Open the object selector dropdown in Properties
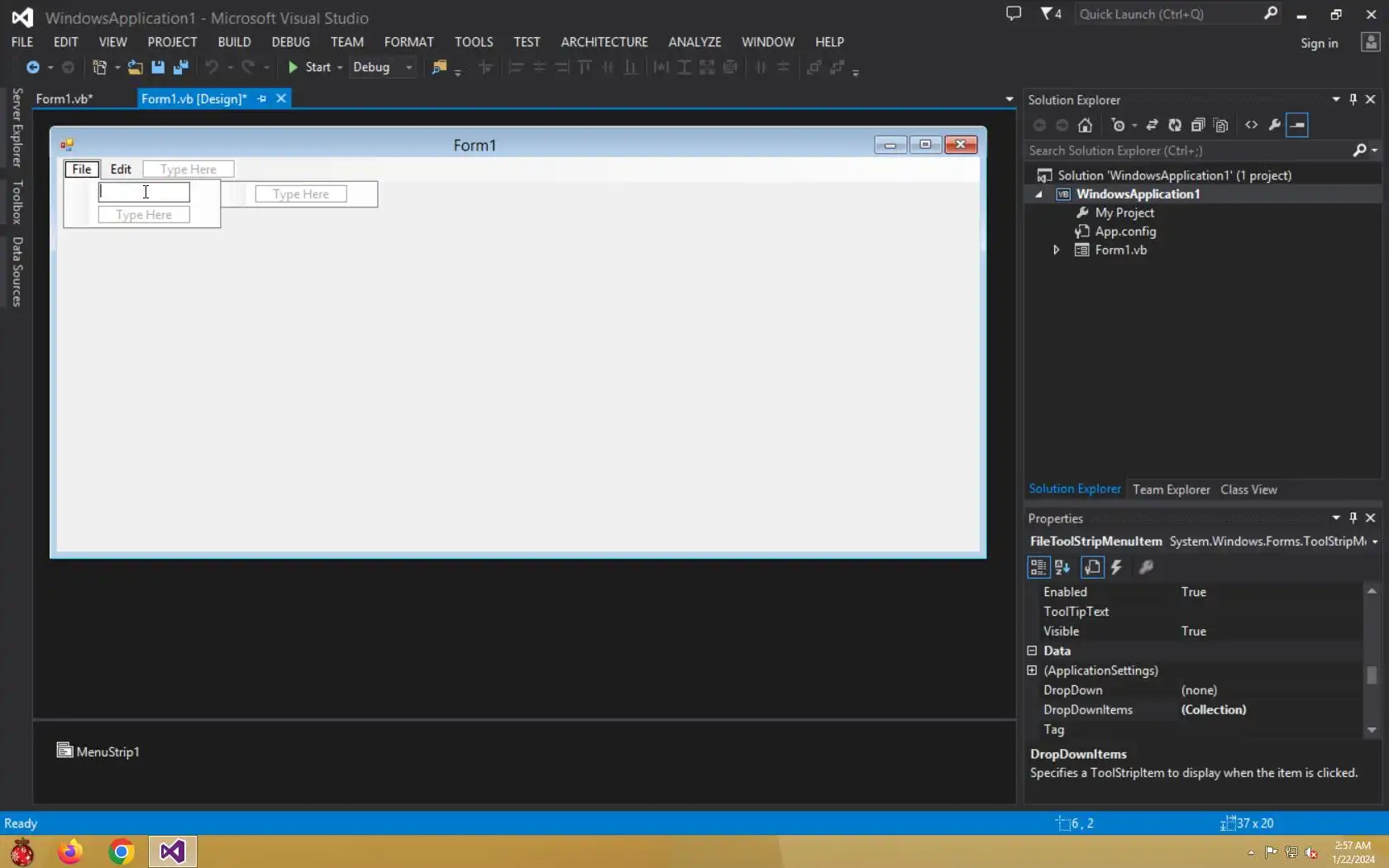1389x868 pixels. pyautogui.click(x=1375, y=542)
